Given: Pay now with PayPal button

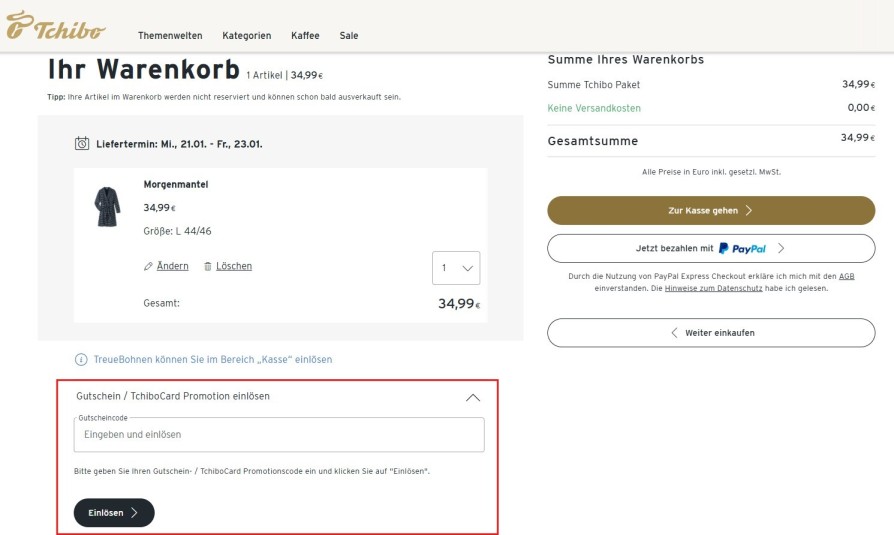Looking at the screenshot, I should pos(711,249).
